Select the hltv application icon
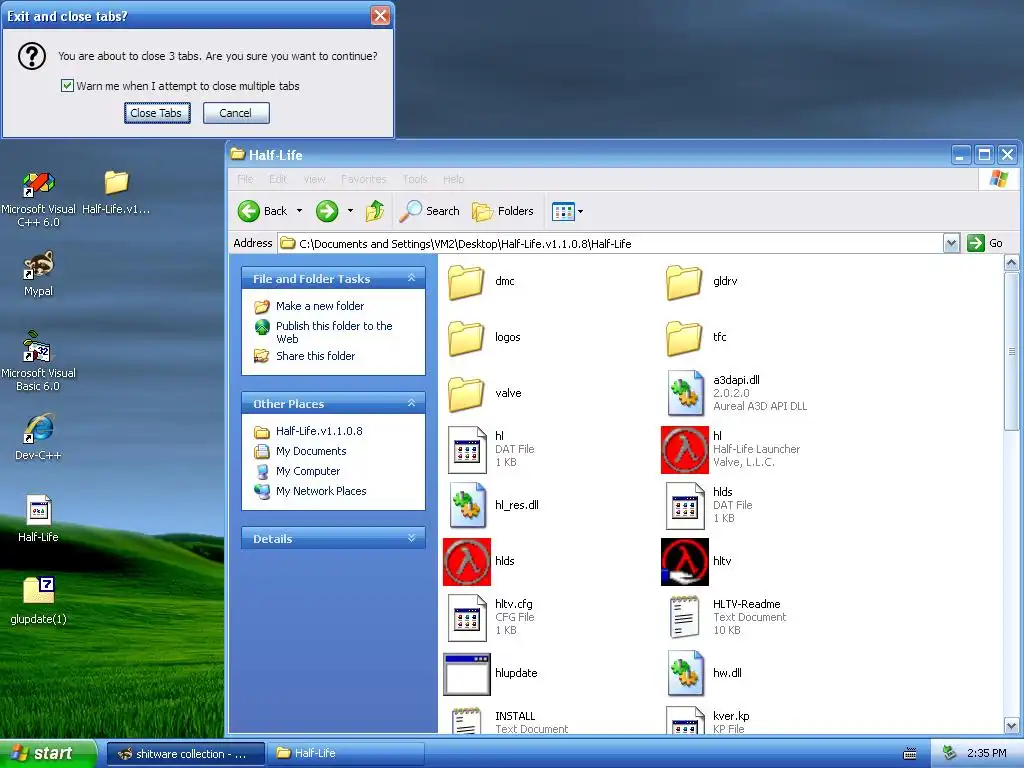Screen dimensions: 1024x768 tap(684, 562)
